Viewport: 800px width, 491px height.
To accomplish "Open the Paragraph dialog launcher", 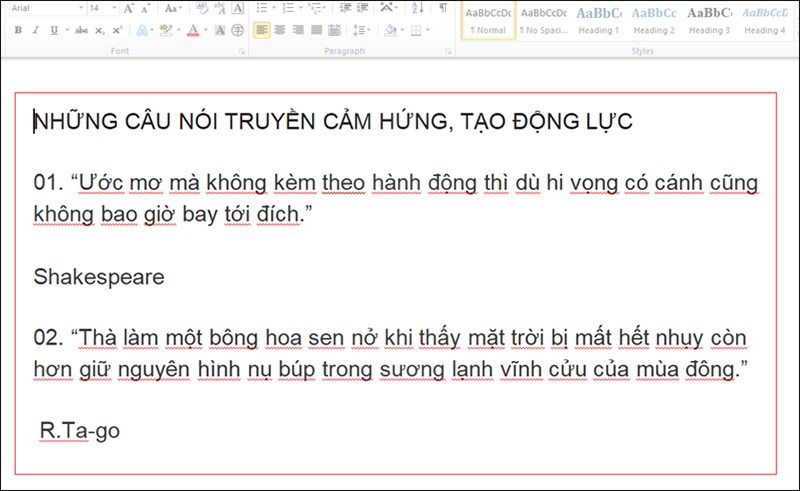I will pyautogui.click(x=448, y=52).
